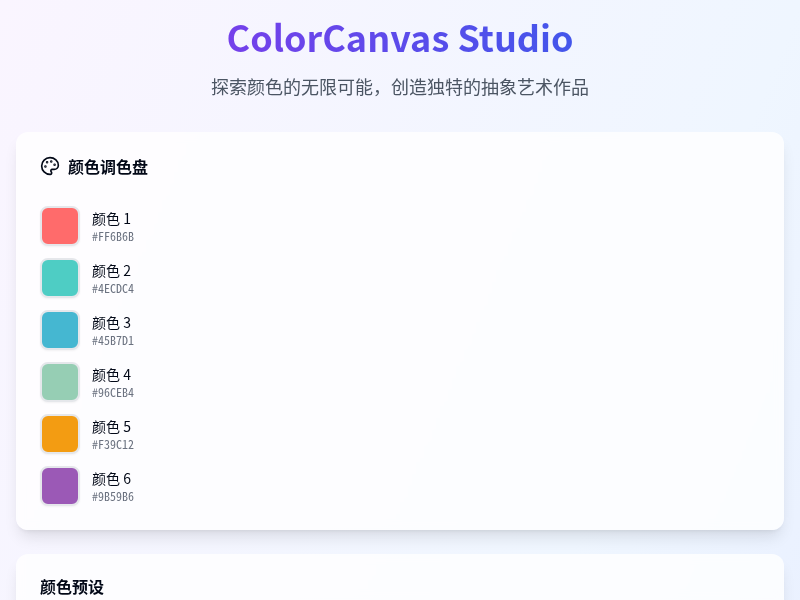Open the orange 颜色 5 color swatch
Image resolution: width=800 pixels, height=600 pixels.
click(x=60, y=434)
